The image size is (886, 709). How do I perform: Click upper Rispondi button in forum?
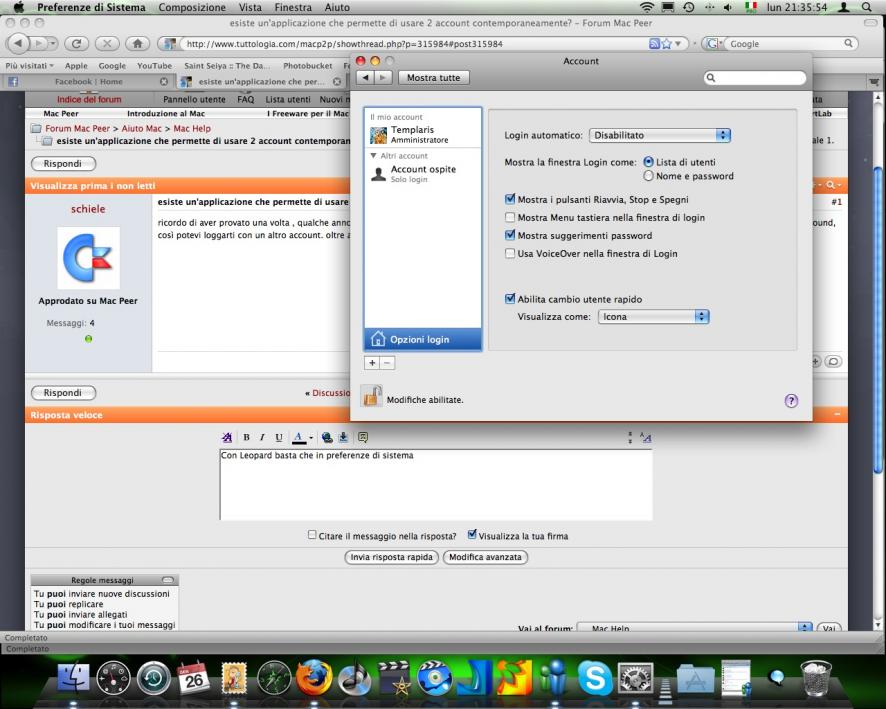[63, 163]
